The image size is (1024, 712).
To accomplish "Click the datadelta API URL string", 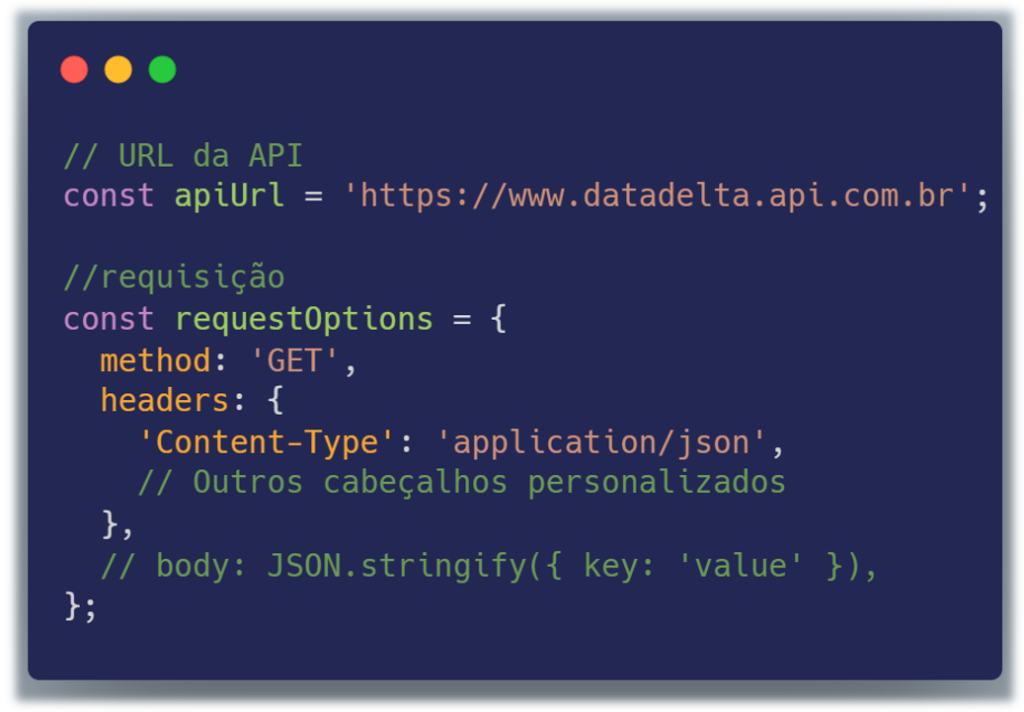I will pos(656,196).
